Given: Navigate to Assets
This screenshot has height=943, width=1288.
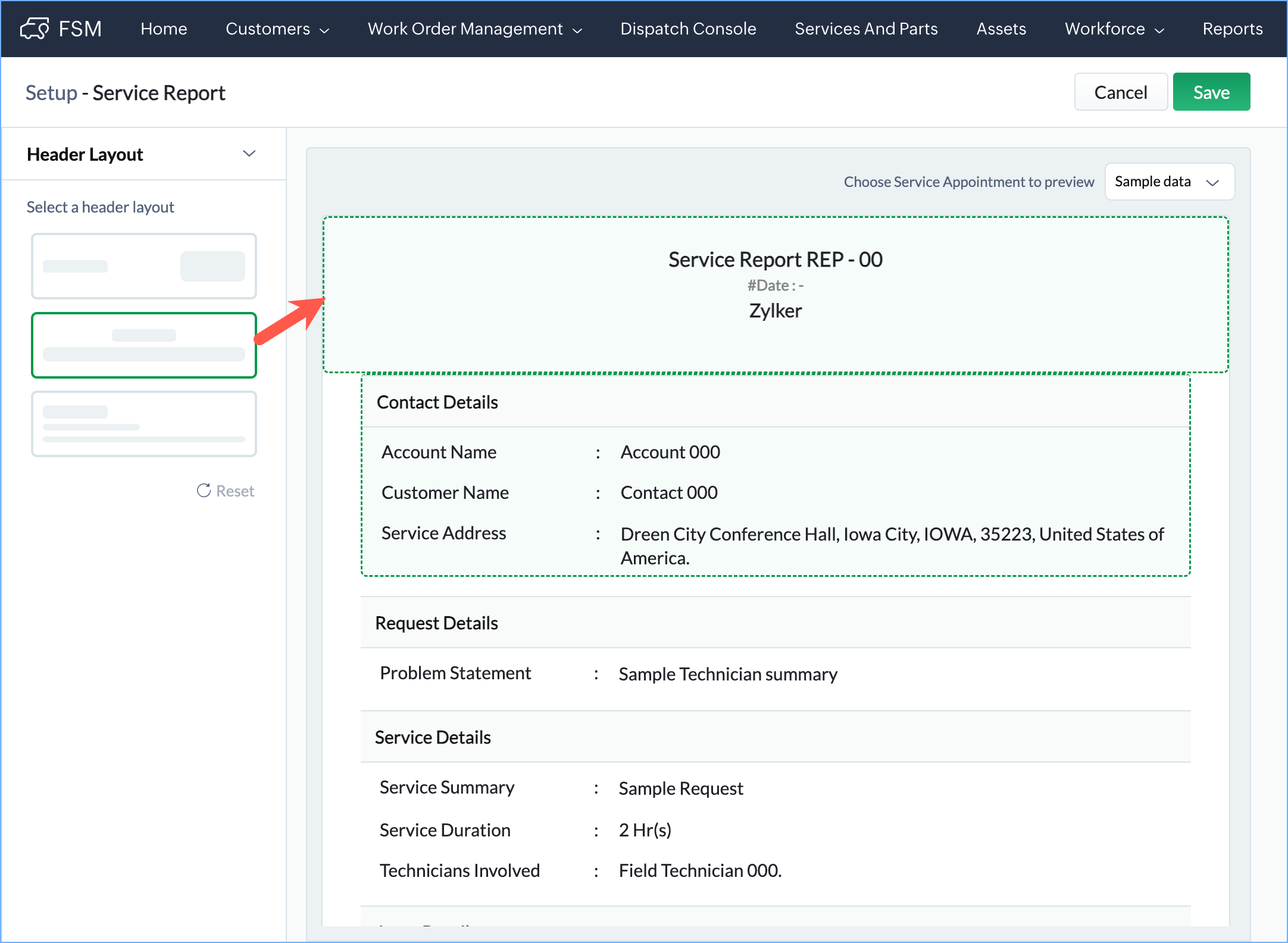Looking at the screenshot, I should [x=1001, y=29].
